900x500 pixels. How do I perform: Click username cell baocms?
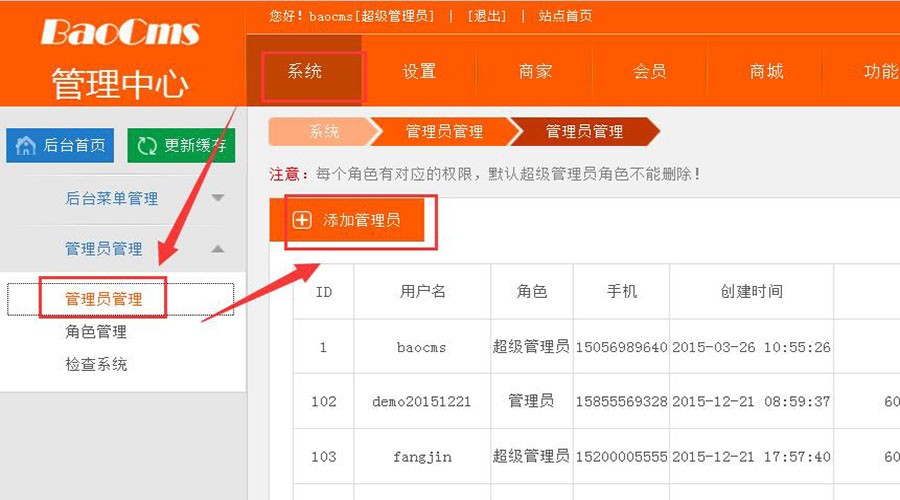point(421,347)
